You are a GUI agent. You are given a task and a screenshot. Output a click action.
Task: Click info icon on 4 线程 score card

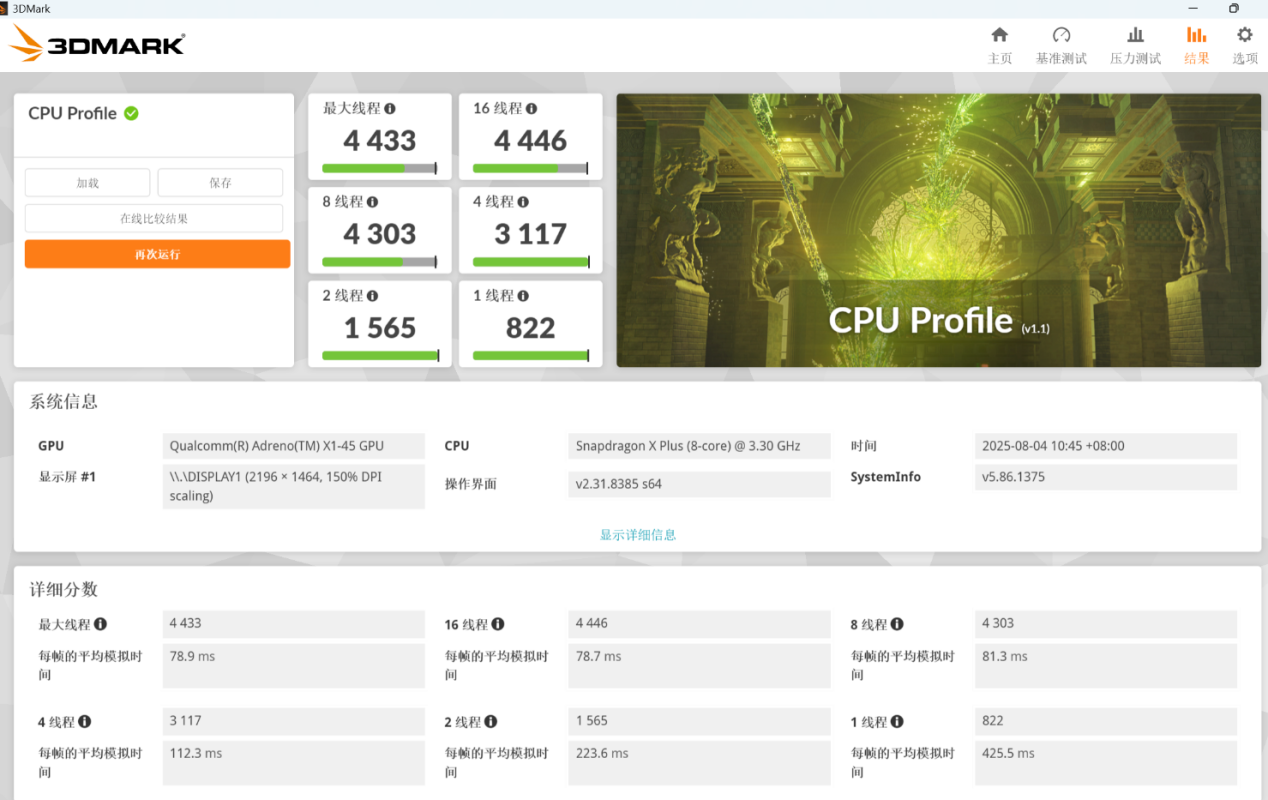click(x=523, y=202)
